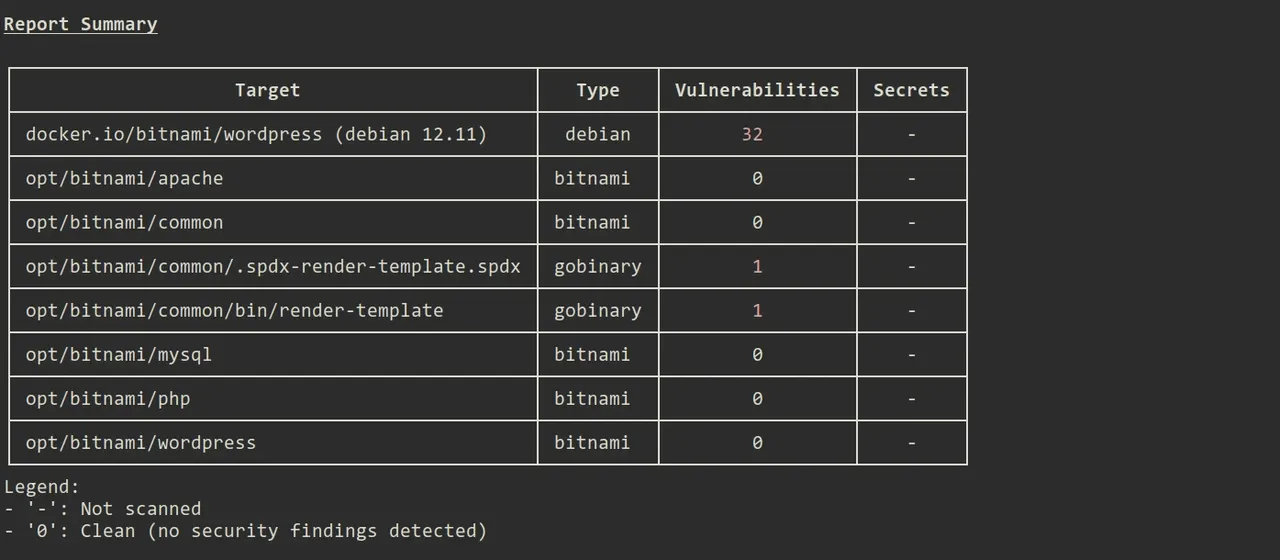Click debian type cell in first row
Viewport: 1280px width, 560px height.
point(597,134)
